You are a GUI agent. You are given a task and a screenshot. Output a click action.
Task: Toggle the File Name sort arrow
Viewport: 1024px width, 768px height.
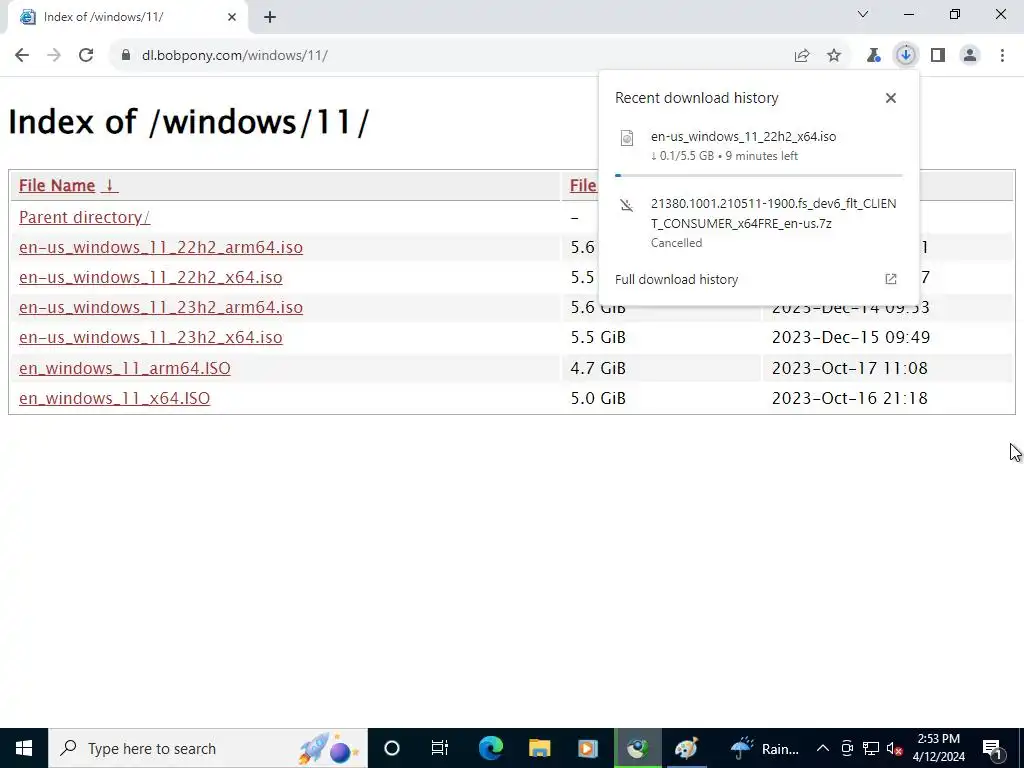[110, 185]
